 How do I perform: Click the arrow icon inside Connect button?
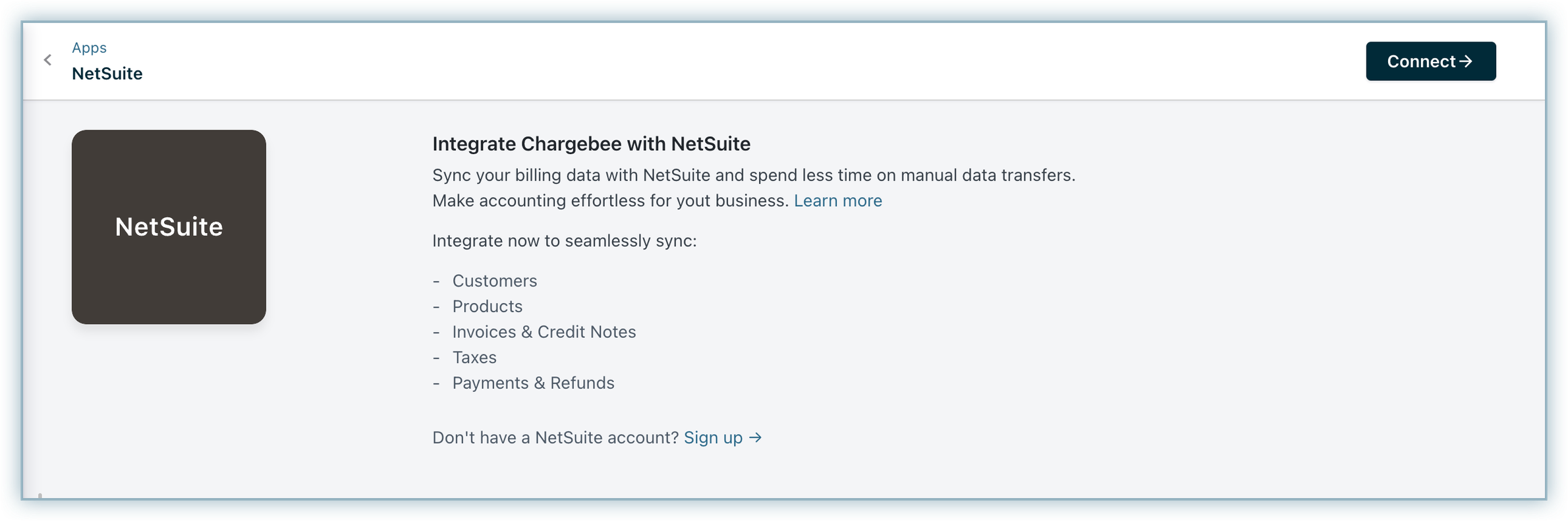click(x=1465, y=61)
